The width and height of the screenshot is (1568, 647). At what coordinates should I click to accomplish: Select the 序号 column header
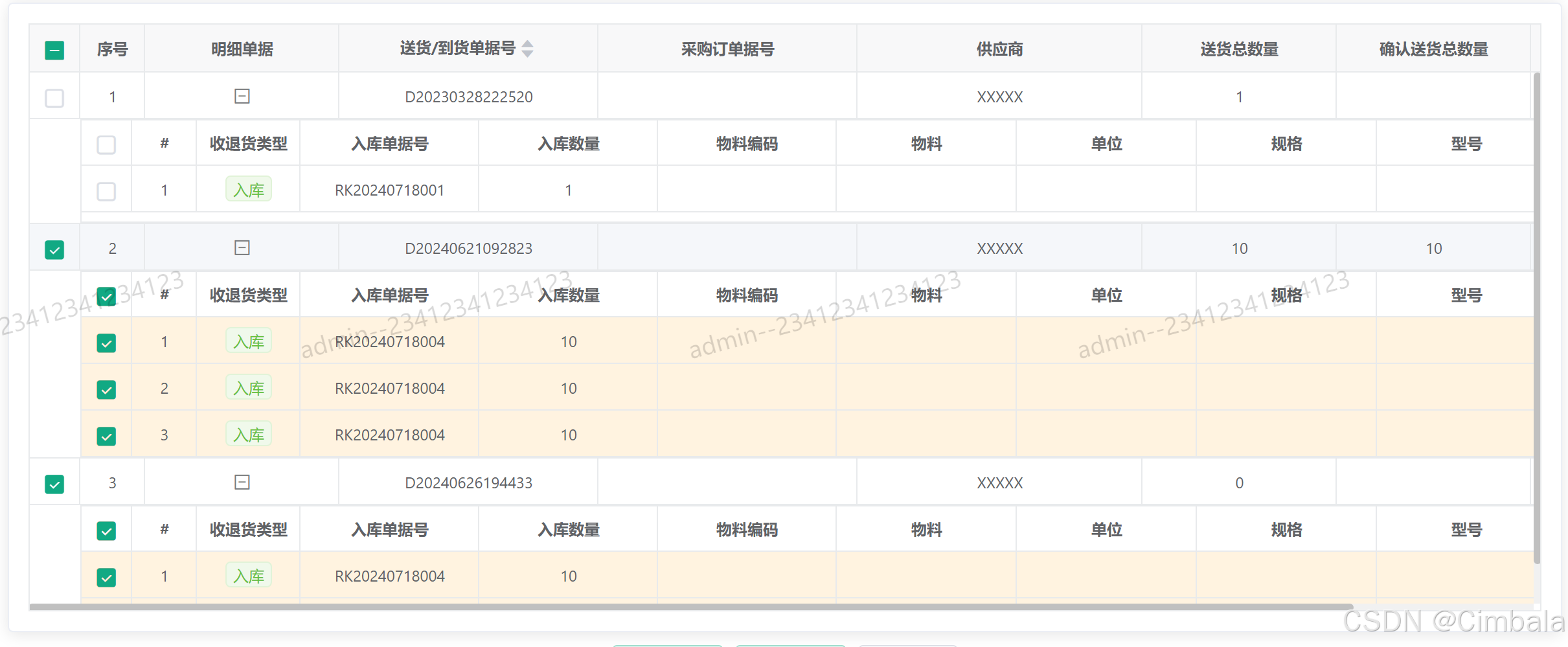112,49
